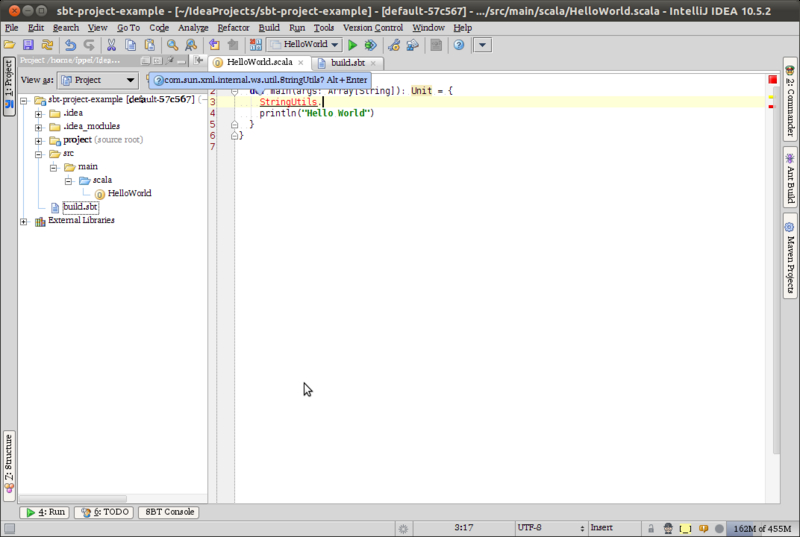The image size is (800, 537).
Task: Expand the .idea_modules folder node
Action: (x=39, y=127)
